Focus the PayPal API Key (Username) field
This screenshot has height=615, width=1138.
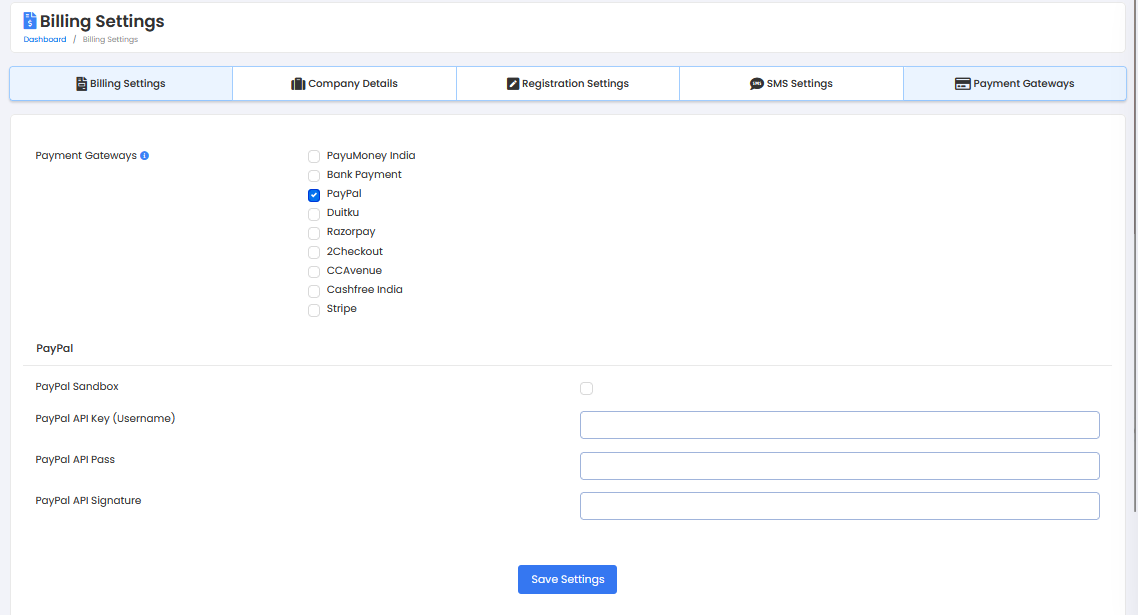(x=839, y=425)
